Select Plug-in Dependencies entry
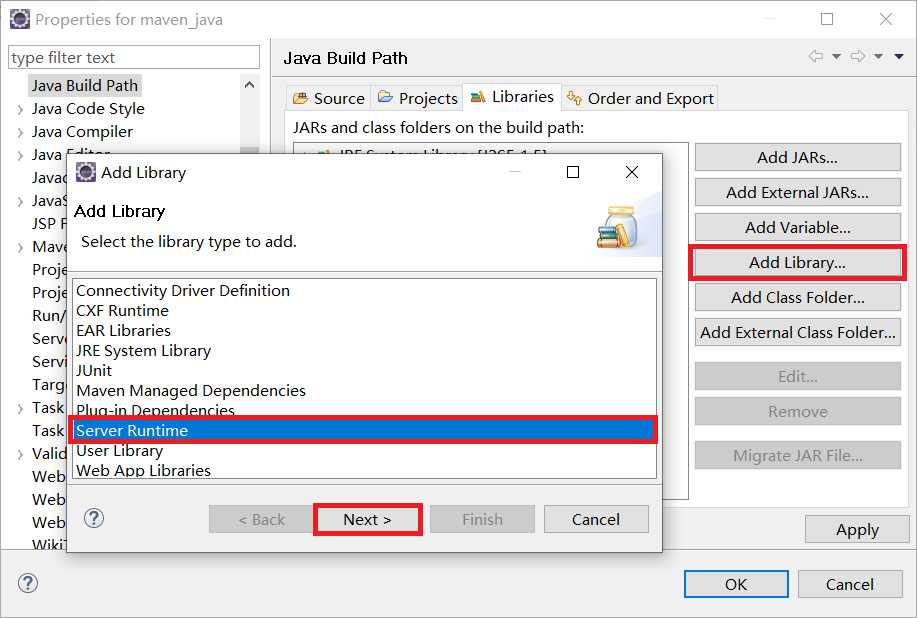This screenshot has height=618, width=917. pos(364,409)
